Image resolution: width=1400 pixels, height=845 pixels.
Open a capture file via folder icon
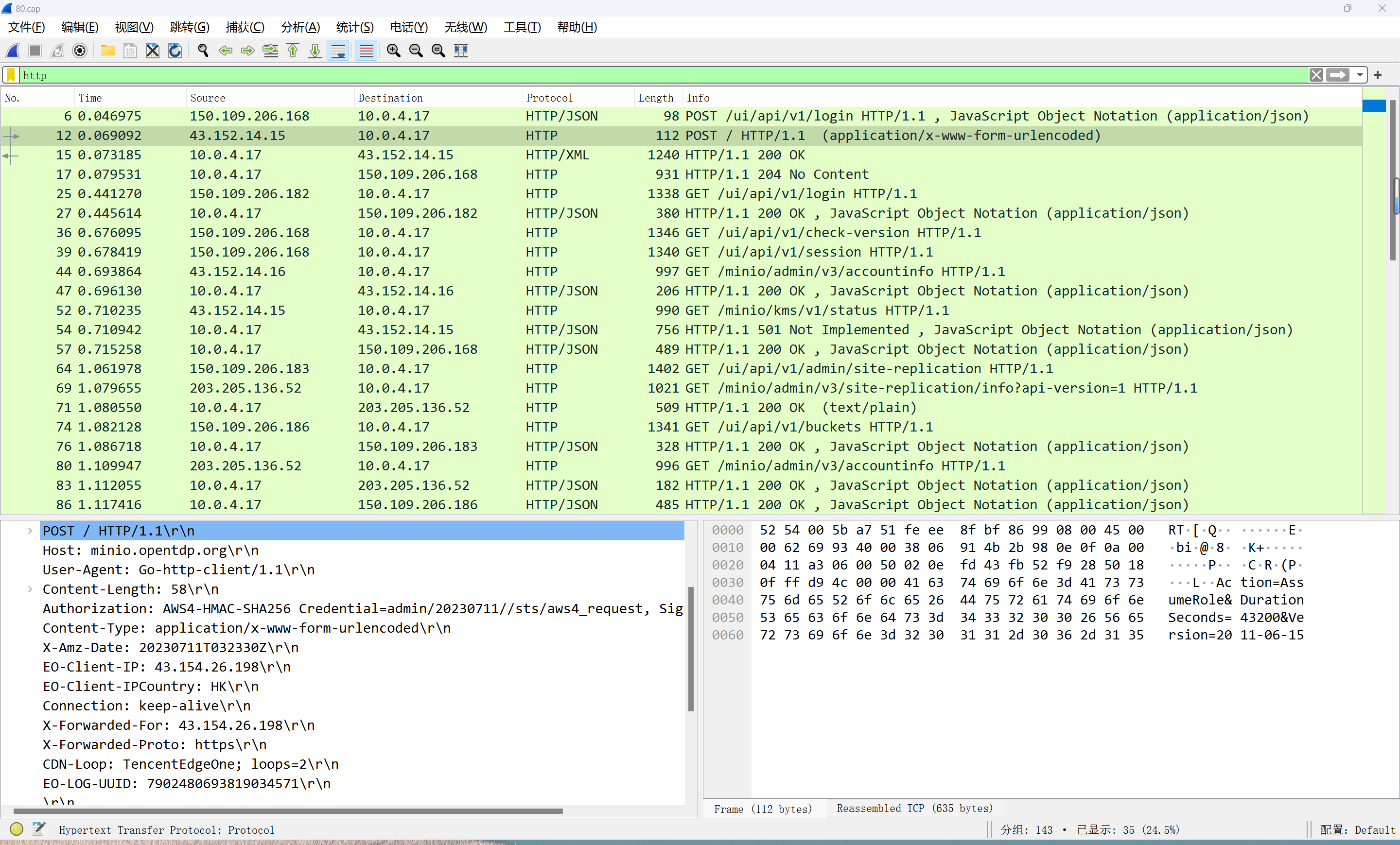[107, 51]
